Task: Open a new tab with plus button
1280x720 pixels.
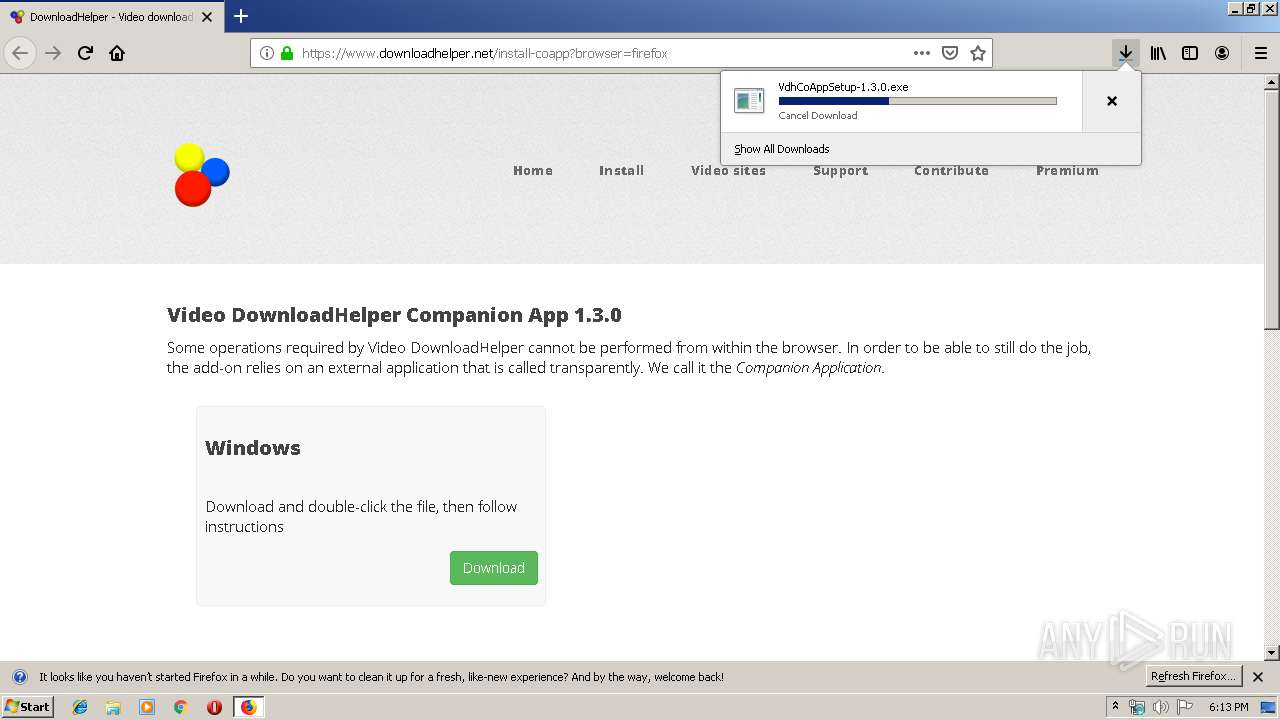Action: pyautogui.click(x=241, y=16)
